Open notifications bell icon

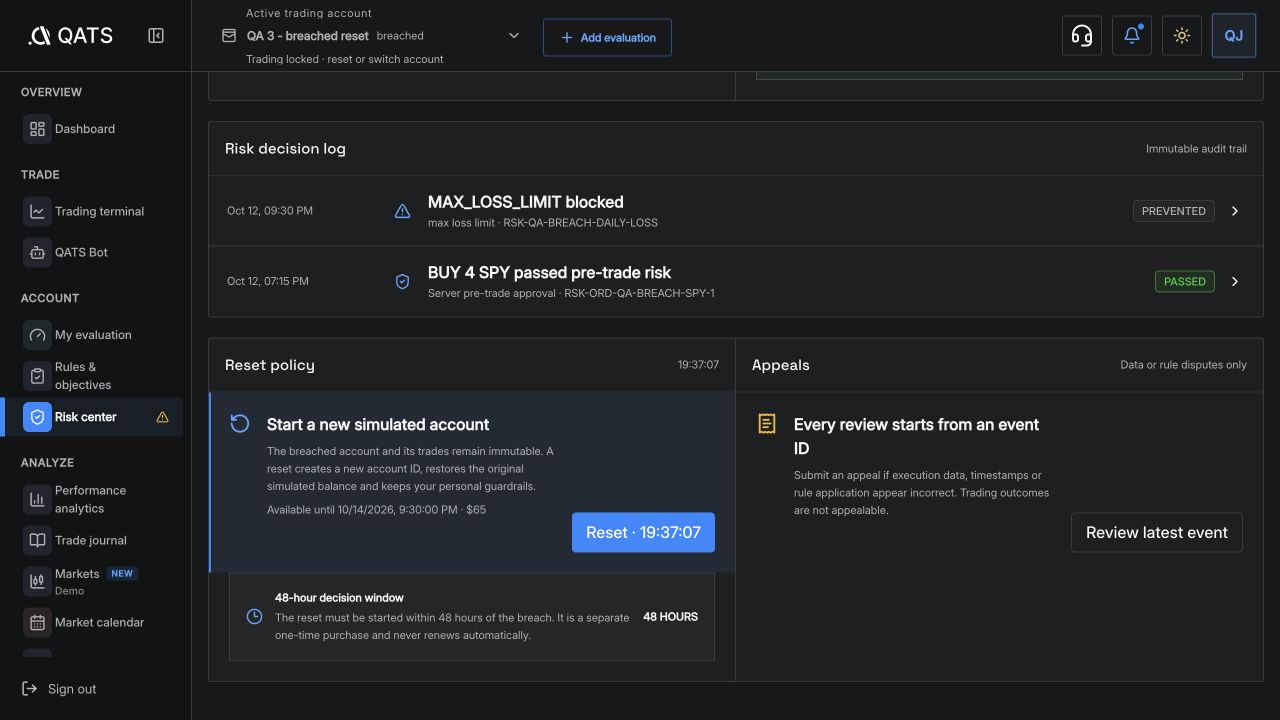[1132, 36]
